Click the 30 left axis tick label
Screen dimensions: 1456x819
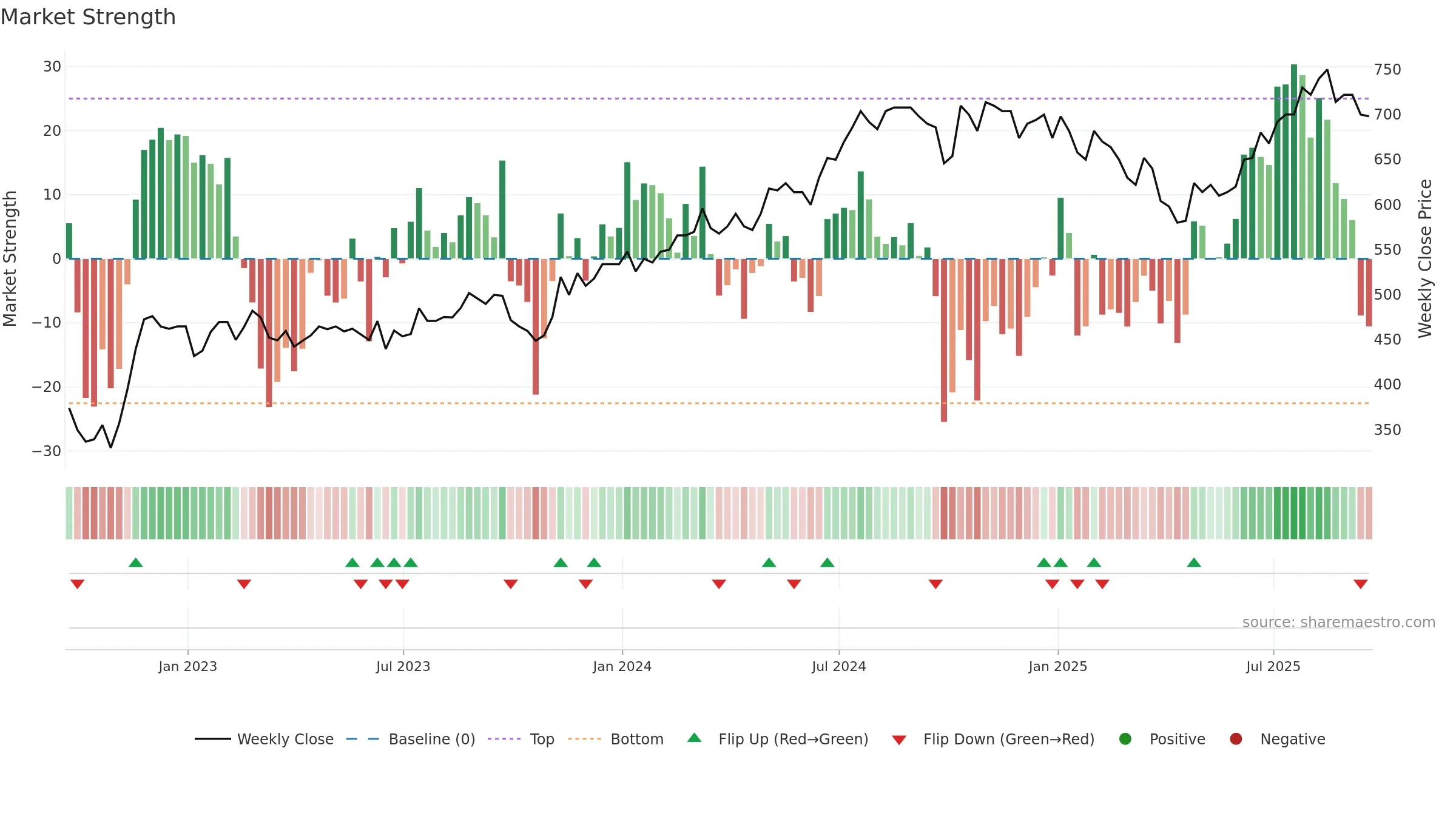(x=52, y=67)
